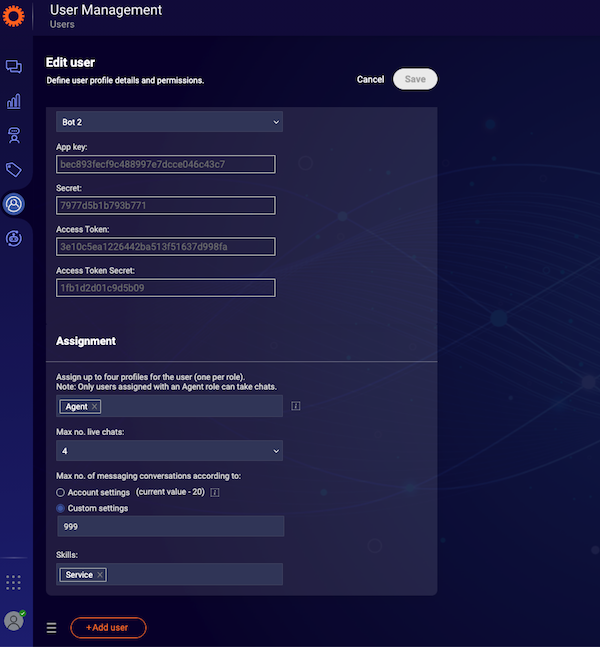The image size is (600, 647).
Task: Click the "Max no. live chats:" label
Action: 90,432
